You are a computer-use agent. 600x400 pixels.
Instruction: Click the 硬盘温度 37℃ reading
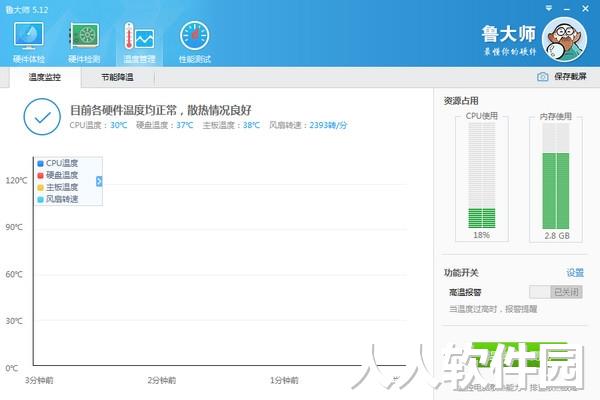click(x=165, y=125)
